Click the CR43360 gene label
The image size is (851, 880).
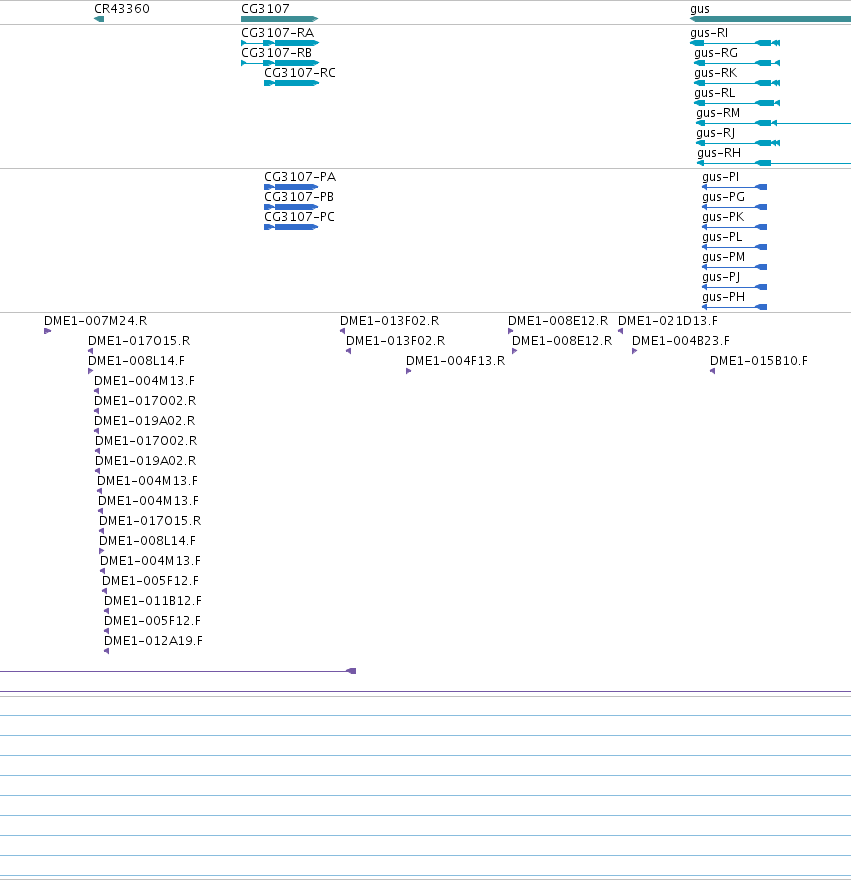(x=122, y=9)
